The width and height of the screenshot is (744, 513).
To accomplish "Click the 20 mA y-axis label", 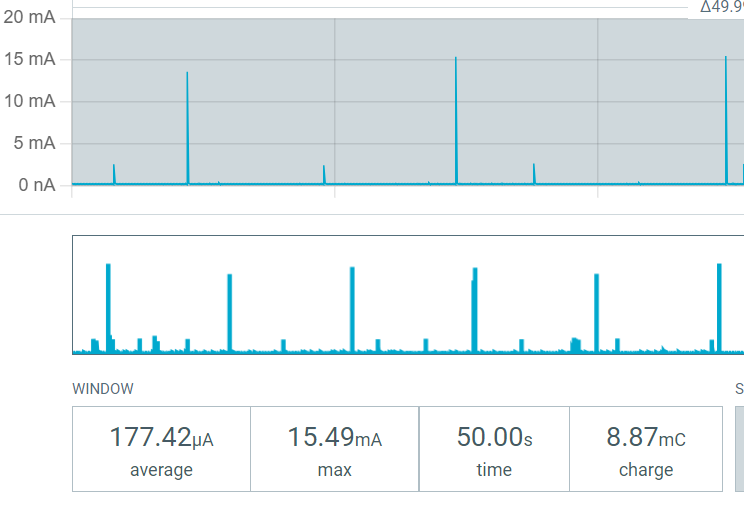I will [29, 17].
